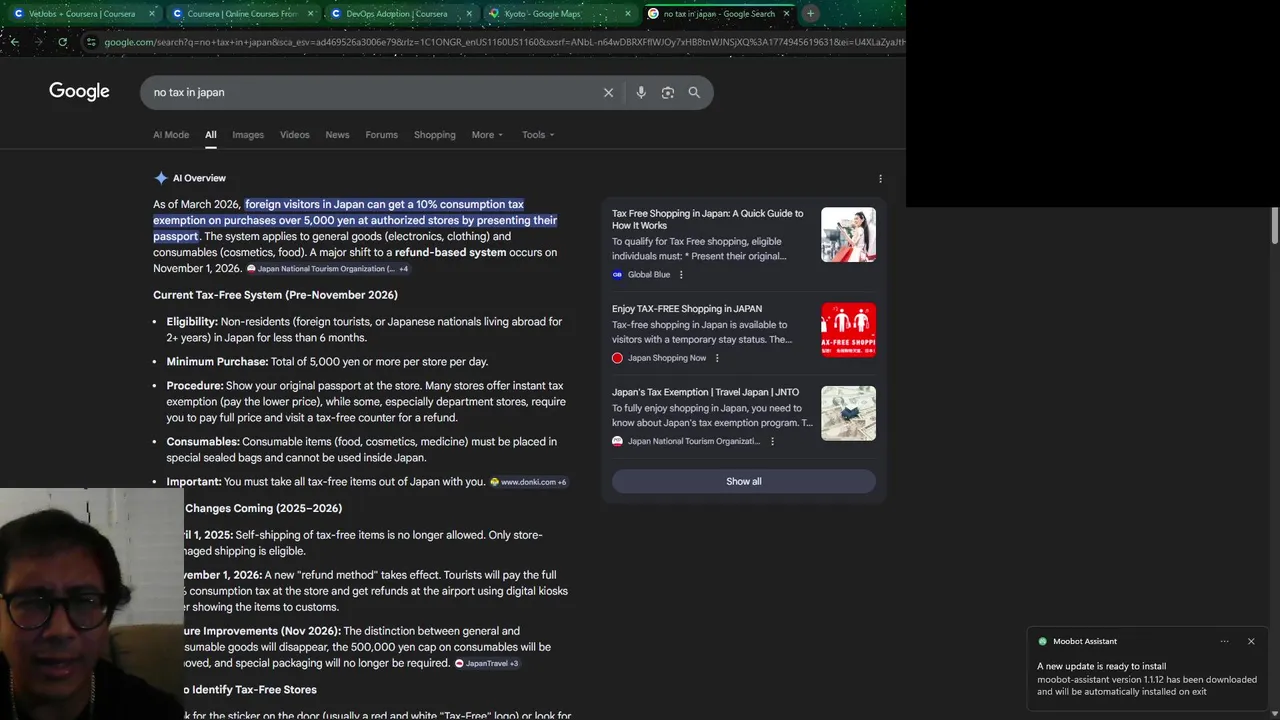Screen dimensions: 1280x720
Task: Switch to AI Mode results
Action: (171, 135)
